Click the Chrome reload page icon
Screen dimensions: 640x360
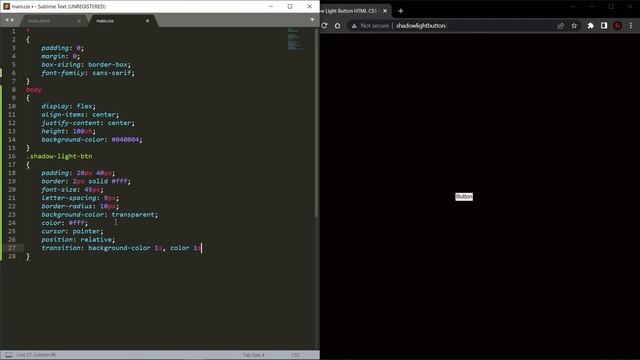[324, 25]
